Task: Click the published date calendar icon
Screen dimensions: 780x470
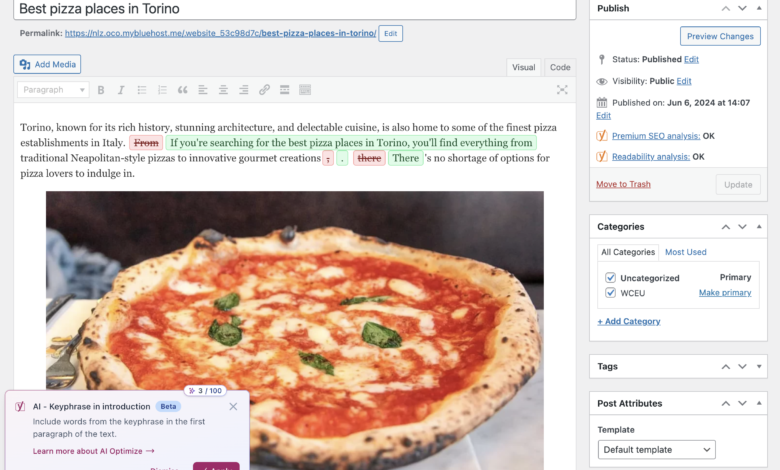Action: pyautogui.click(x=602, y=103)
